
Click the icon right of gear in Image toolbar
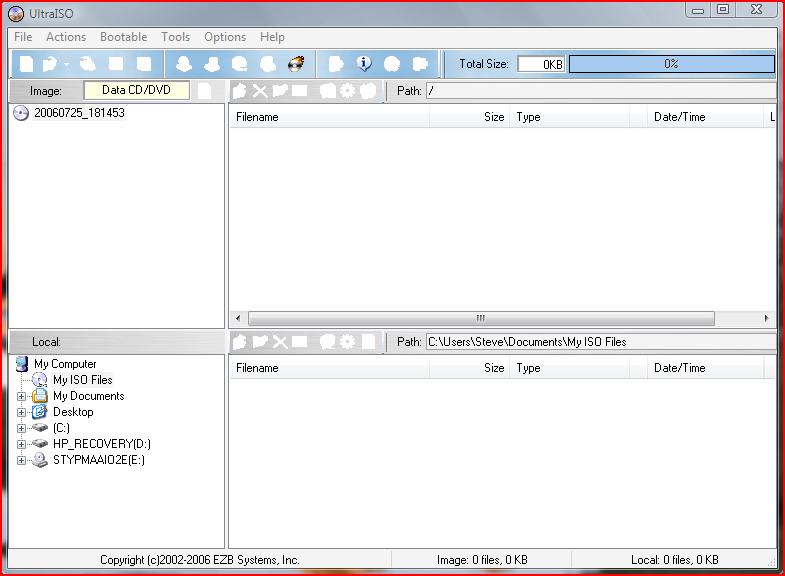point(368,91)
